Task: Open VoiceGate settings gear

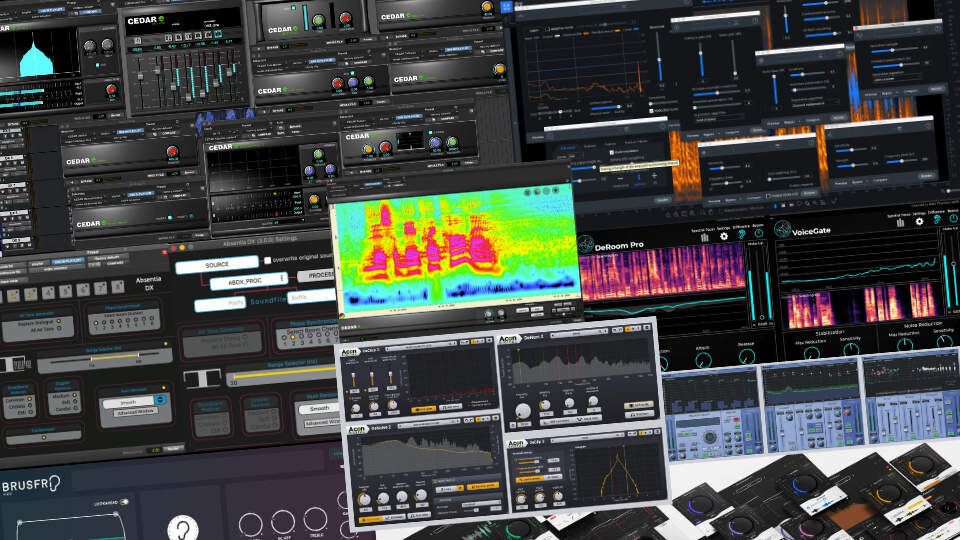Action: pos(919,222)
